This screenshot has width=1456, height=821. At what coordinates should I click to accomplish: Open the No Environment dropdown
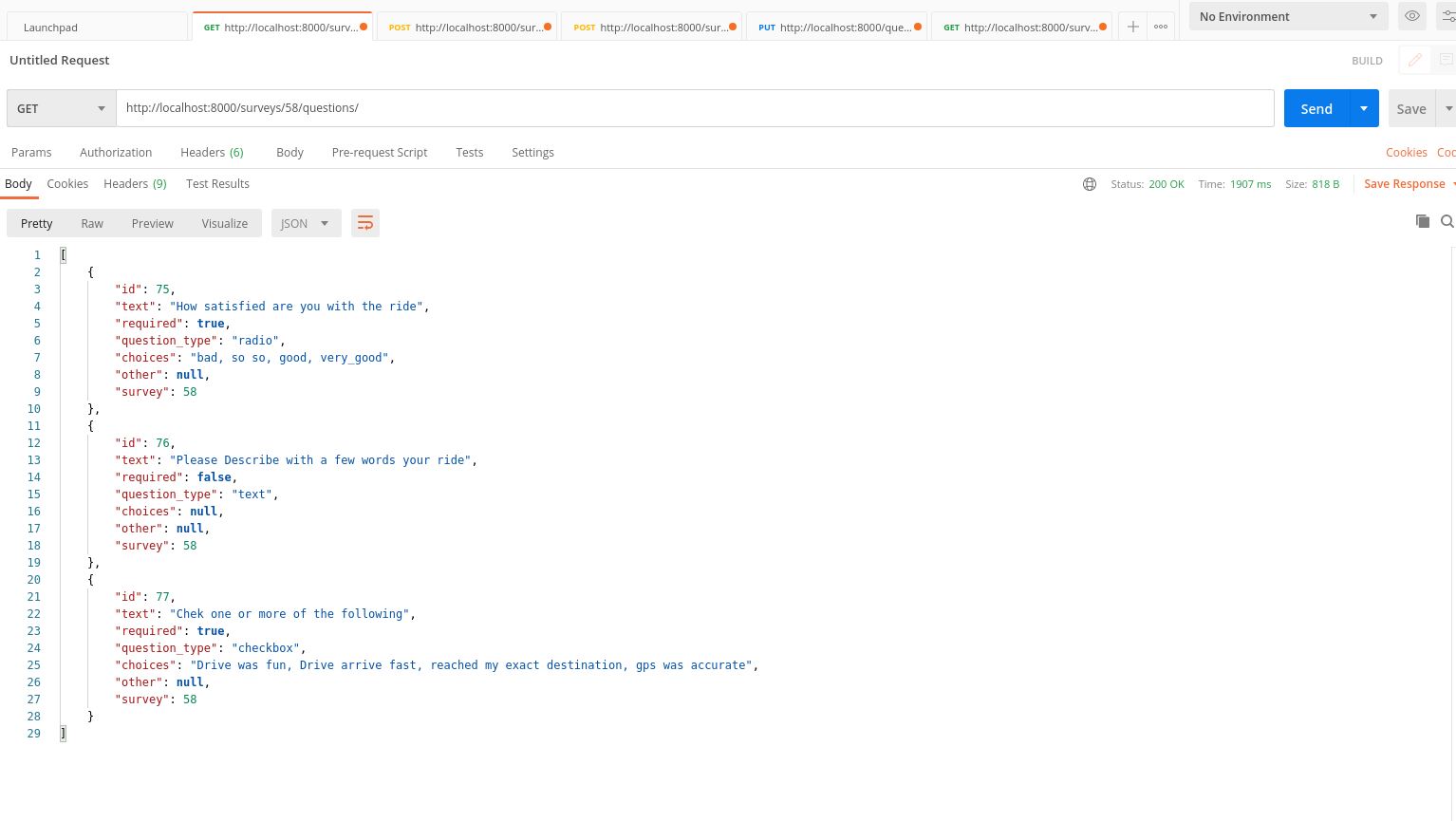click(1287, 16)
